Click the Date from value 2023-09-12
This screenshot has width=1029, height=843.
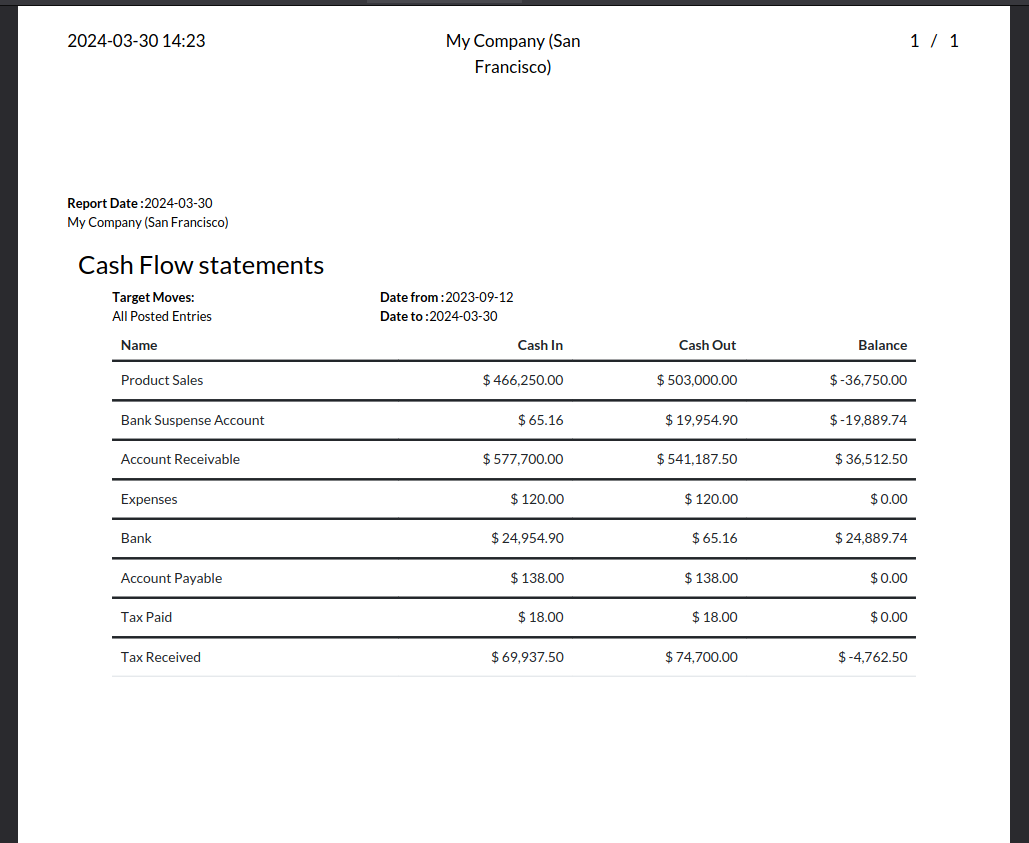tap(479, 297)
